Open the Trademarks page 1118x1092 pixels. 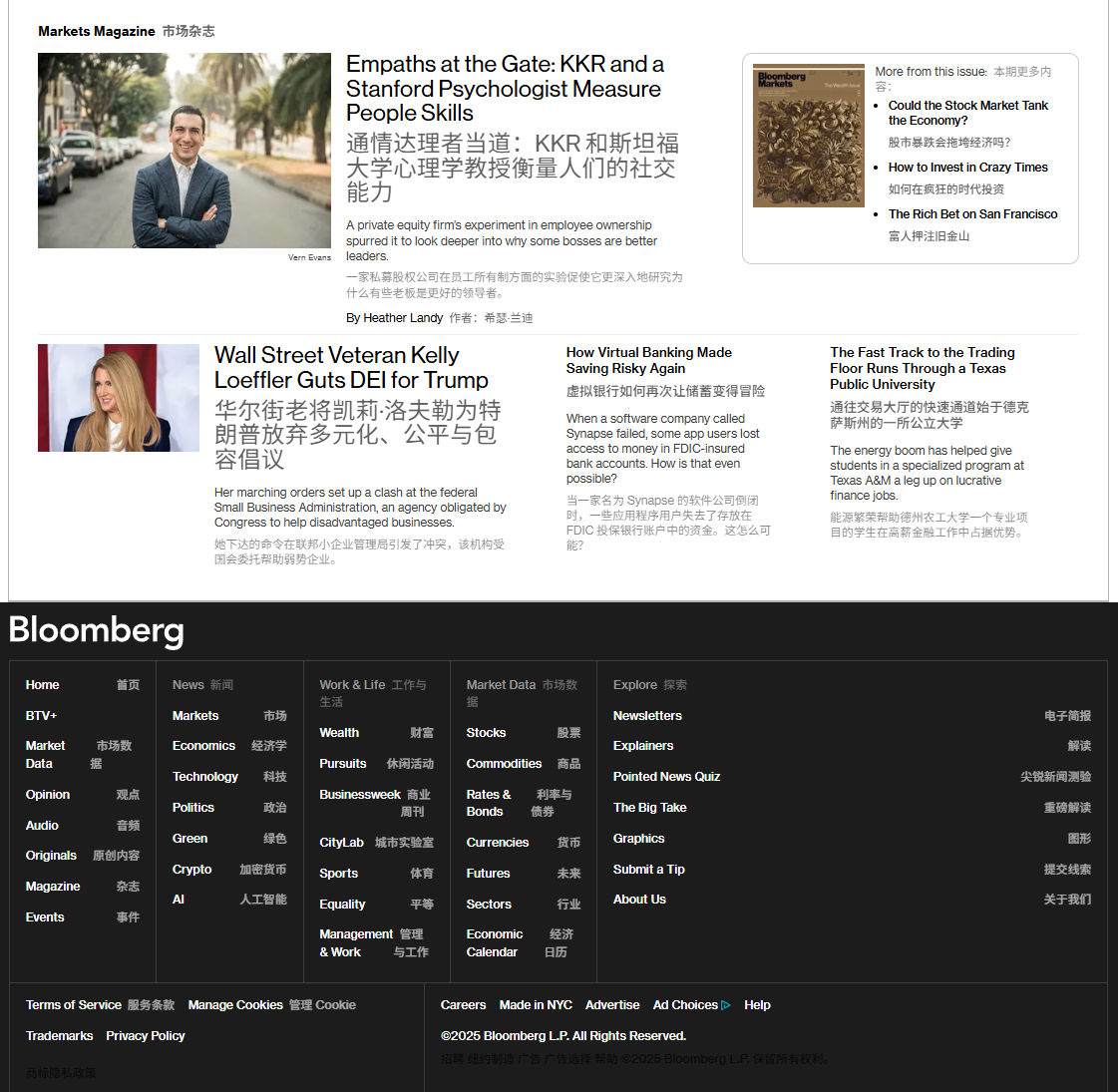[59, 1036]
